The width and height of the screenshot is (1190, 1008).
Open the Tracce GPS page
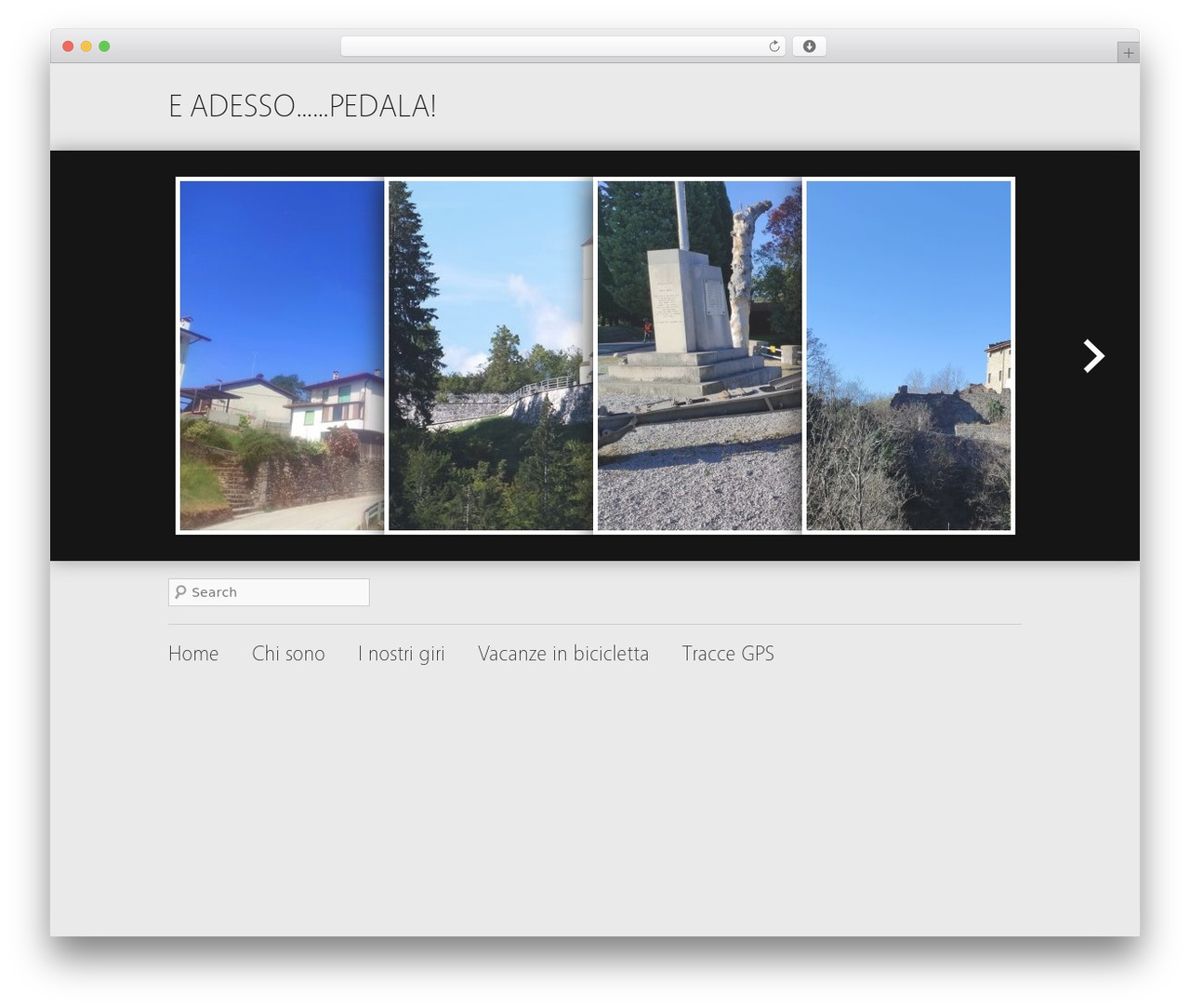coord(728,654)
